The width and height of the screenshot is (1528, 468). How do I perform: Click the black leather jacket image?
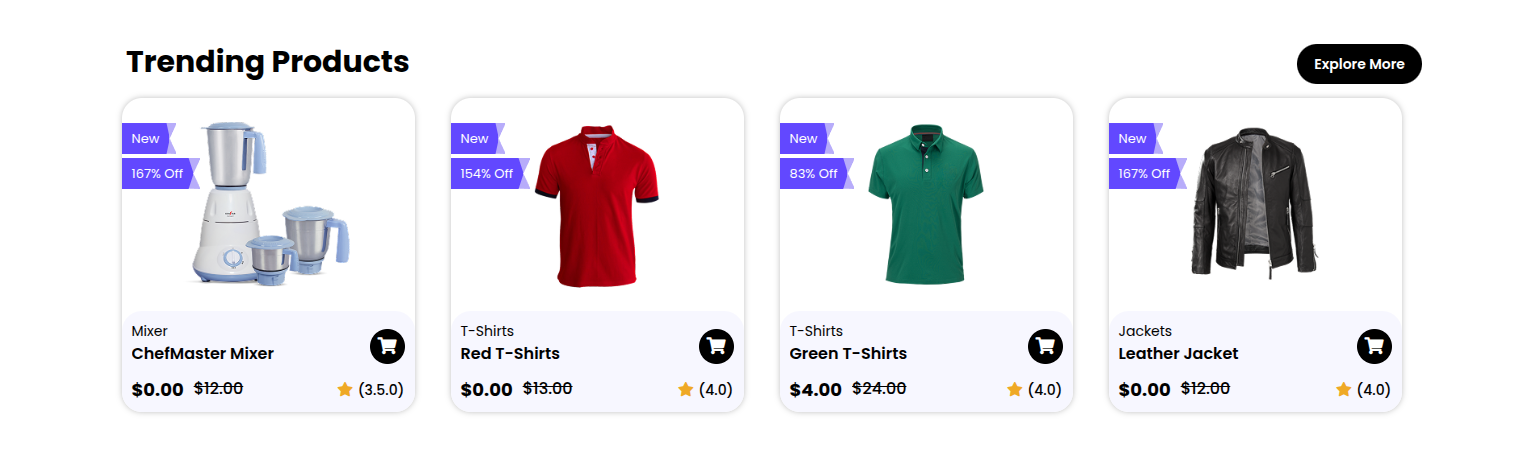(1255, 202)
